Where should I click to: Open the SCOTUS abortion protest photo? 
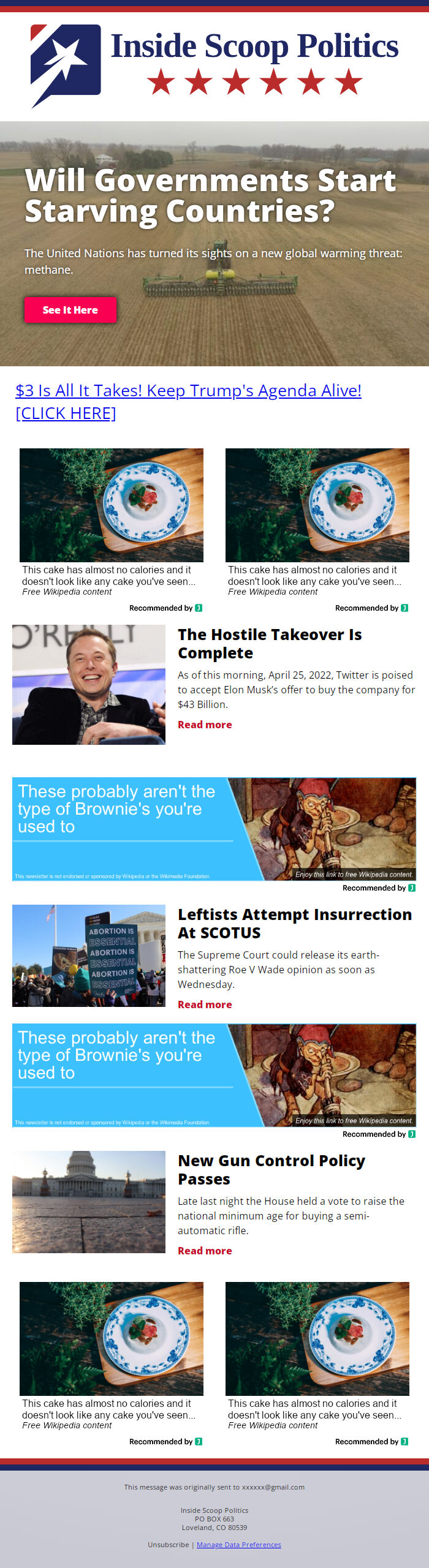click(x=89, y=956)
